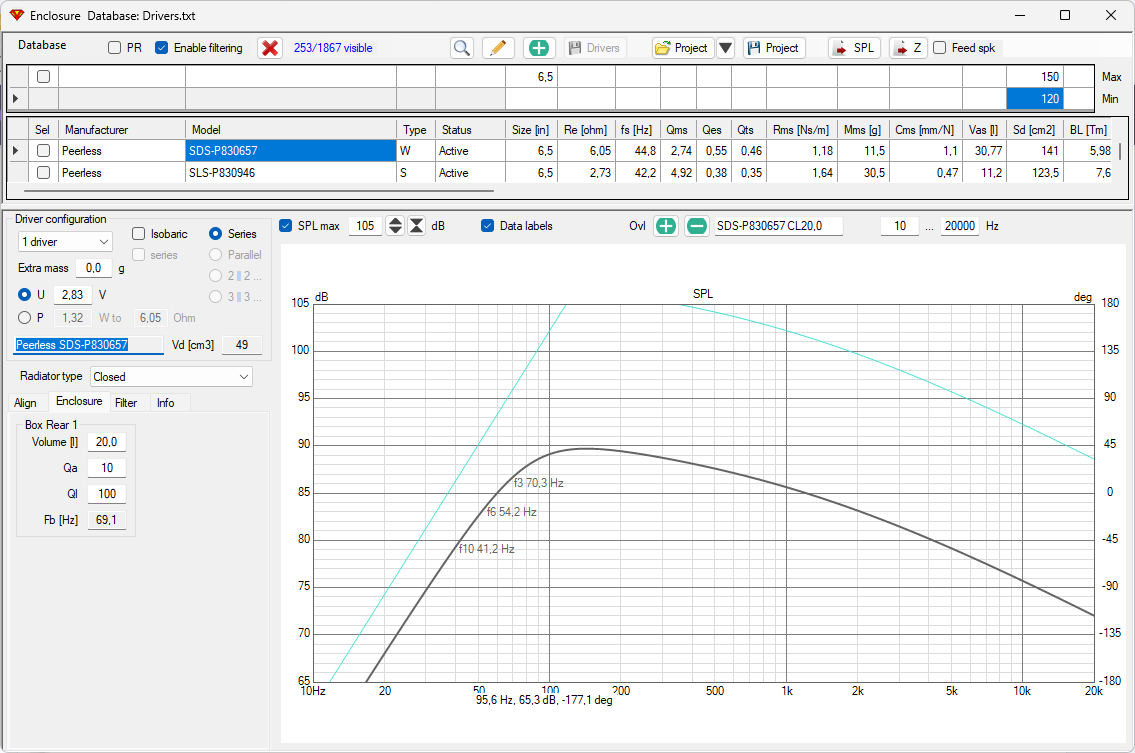Click the 253/1867 visible count
The height and width of the screenshot is (753, 1135).
333,48
